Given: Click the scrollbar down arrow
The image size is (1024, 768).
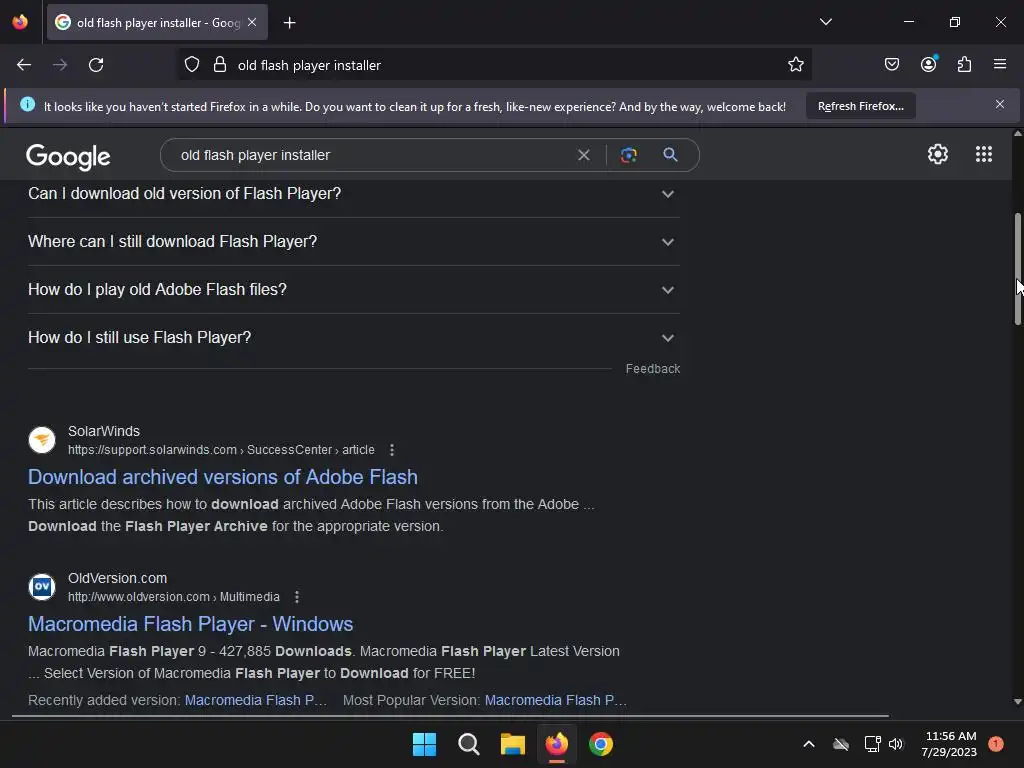Looking at the screenshot, I should 1017,702.
